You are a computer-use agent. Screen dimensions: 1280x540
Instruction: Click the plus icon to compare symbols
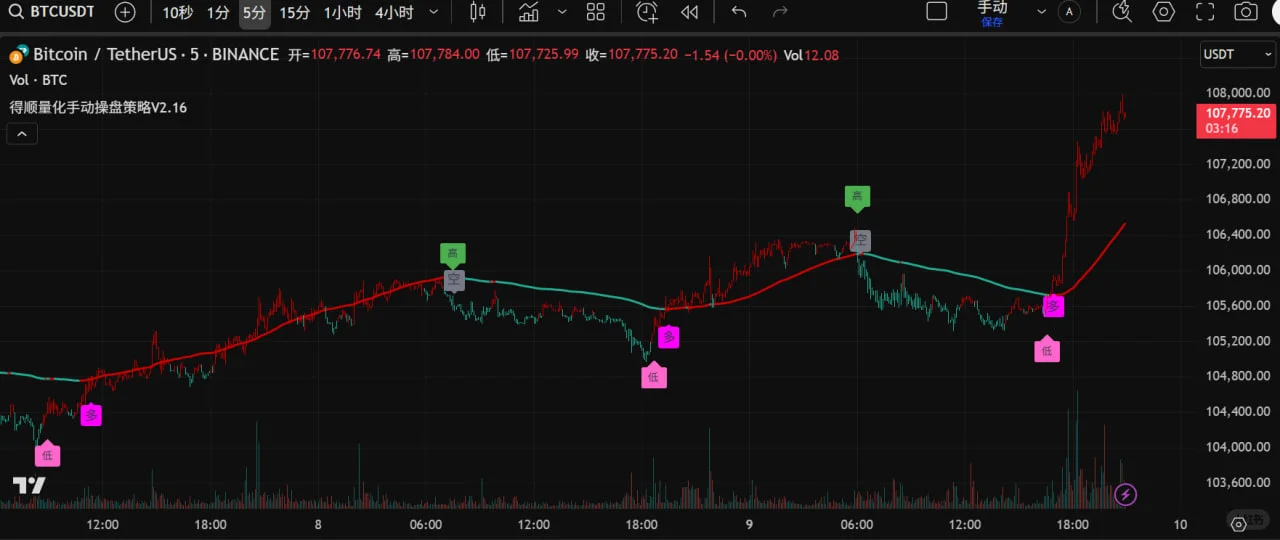coord(125,12)
